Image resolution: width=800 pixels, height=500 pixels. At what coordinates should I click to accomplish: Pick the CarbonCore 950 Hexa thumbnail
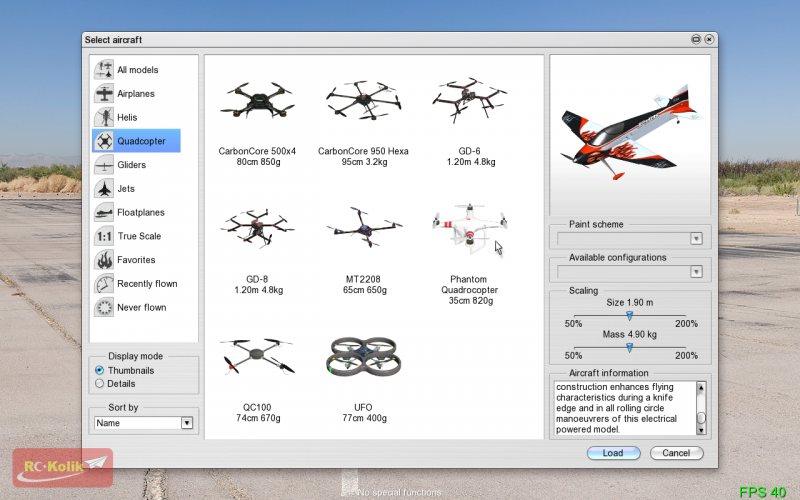coord(363,100)
